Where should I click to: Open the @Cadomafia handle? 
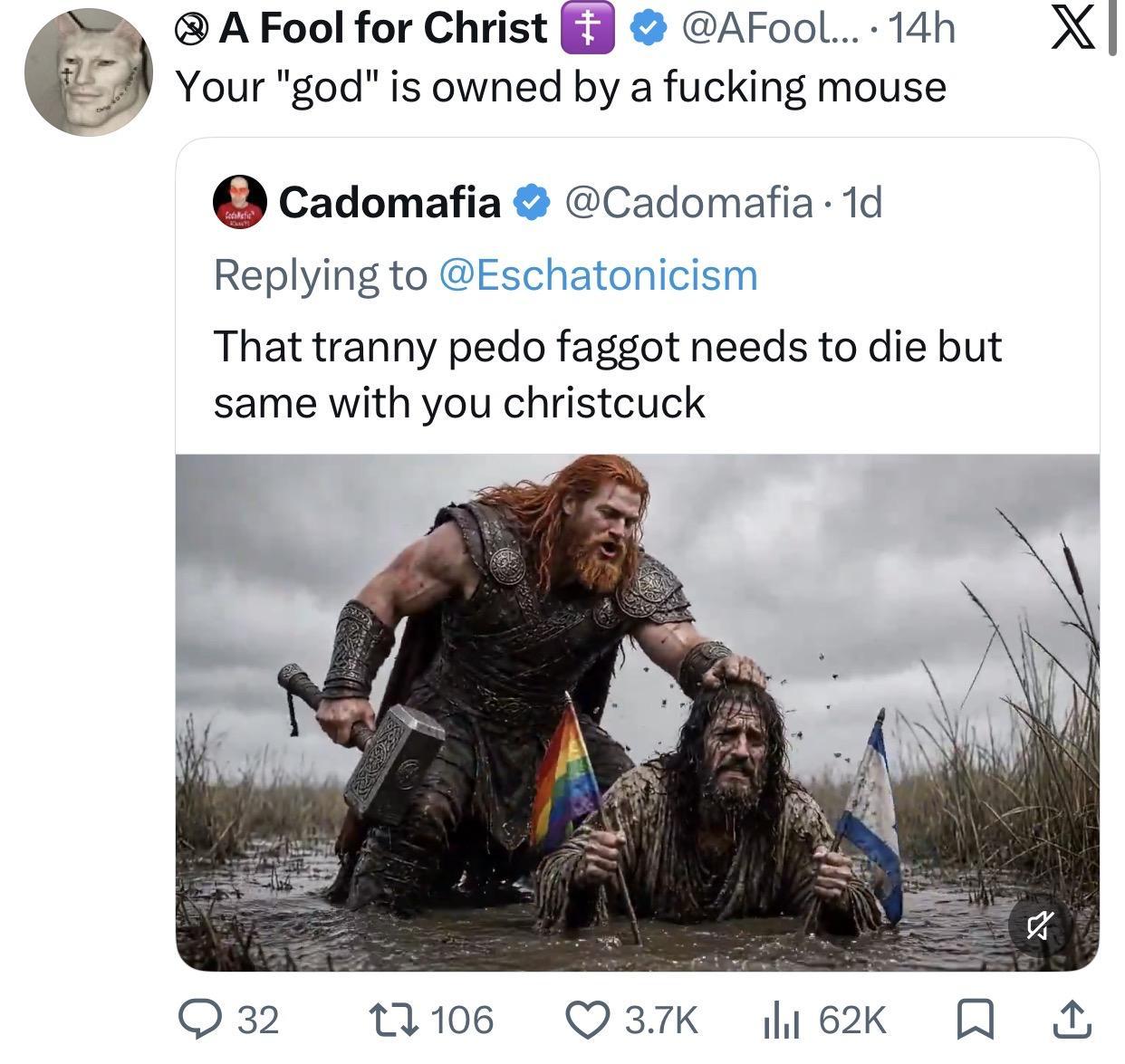688,202
